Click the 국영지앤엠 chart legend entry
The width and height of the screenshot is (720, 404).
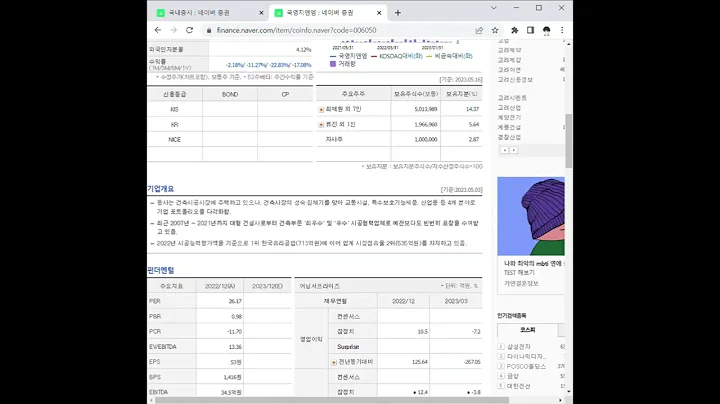click(x=349, y=56)
